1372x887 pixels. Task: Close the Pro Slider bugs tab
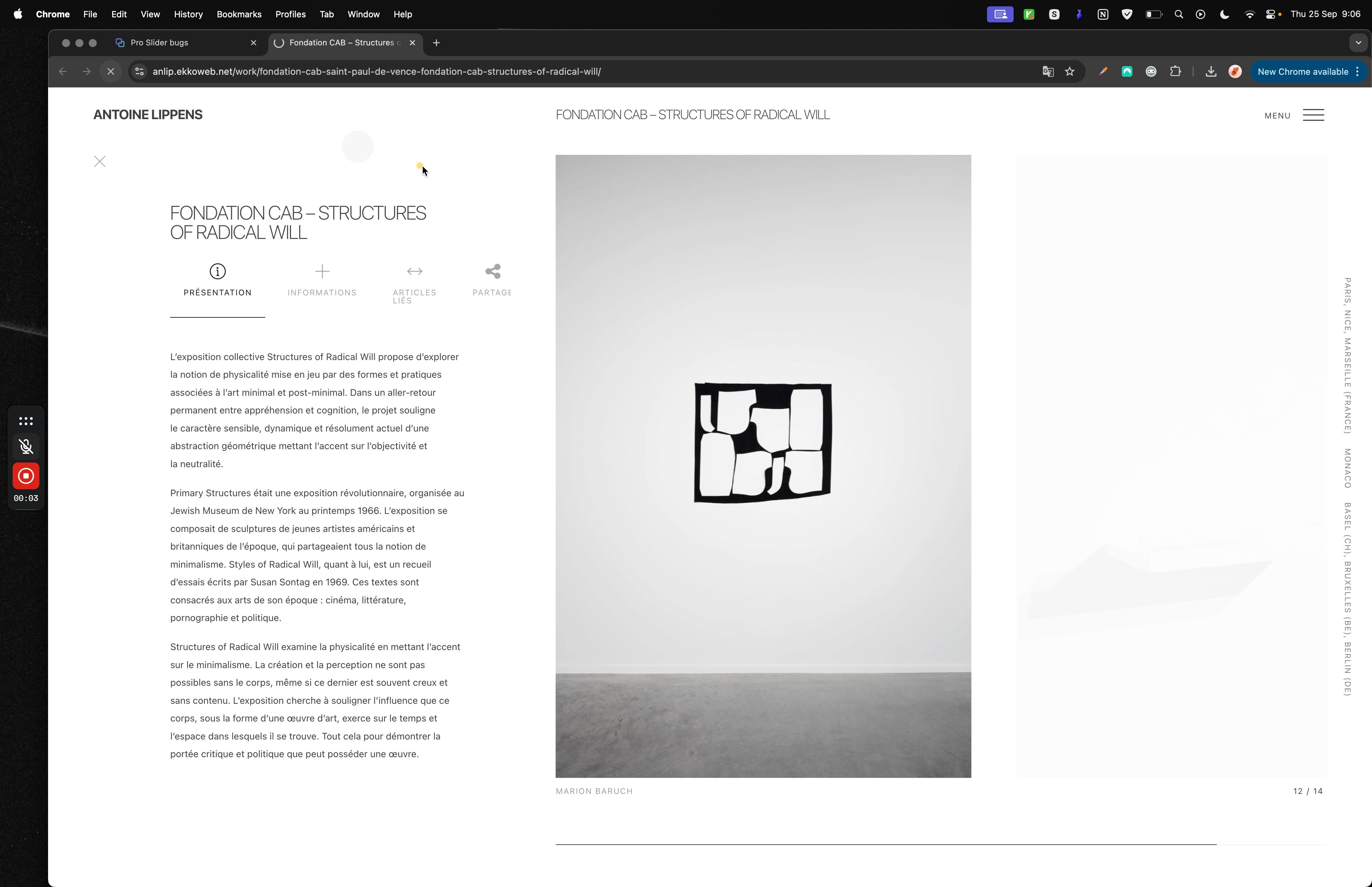(x=253, y=43)
